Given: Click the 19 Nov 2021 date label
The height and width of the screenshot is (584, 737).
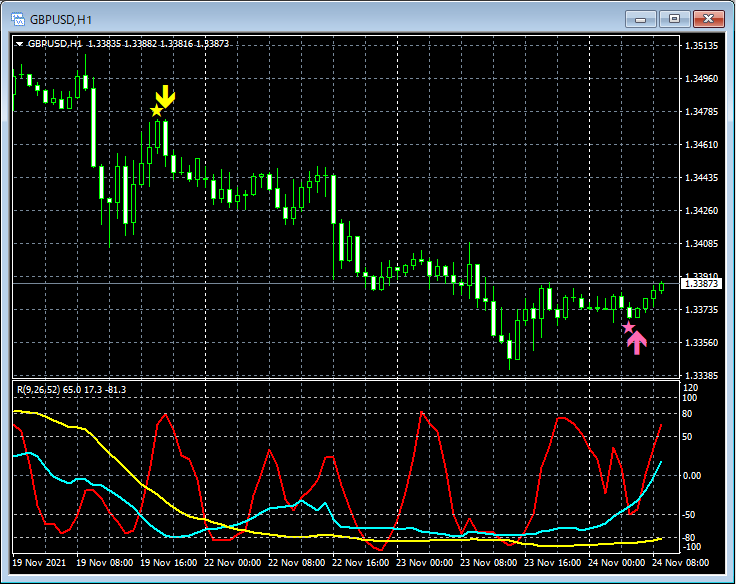Looking at the screenshot, I should (39, 563).
